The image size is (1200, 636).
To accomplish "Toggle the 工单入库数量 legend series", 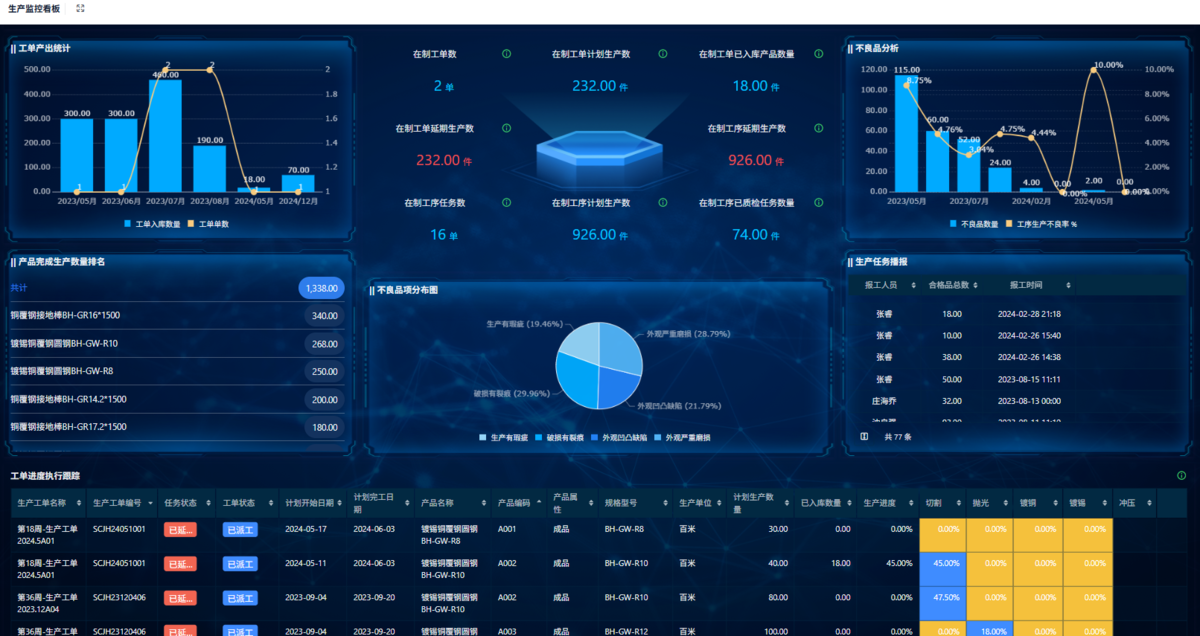I will 152,224.
